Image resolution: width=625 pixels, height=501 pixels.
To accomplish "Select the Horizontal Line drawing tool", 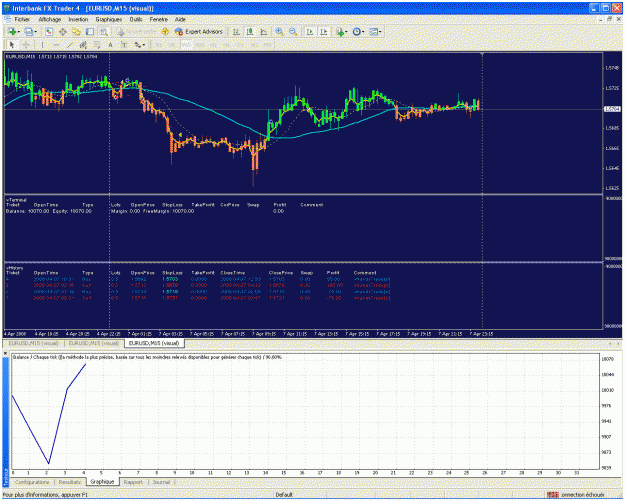I will (56, 45).
